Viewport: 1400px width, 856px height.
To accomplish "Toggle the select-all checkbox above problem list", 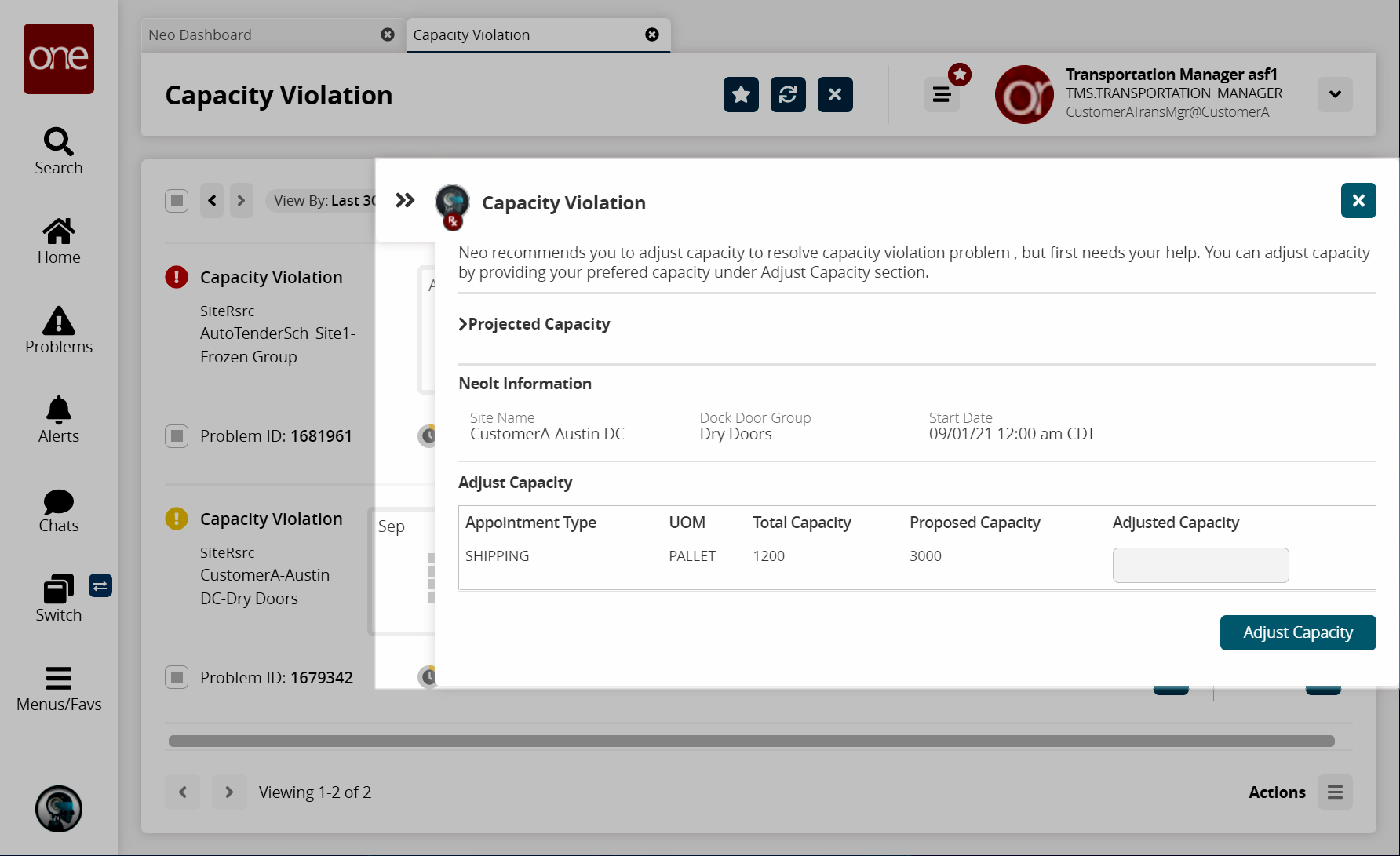I will tap(177, 201).
